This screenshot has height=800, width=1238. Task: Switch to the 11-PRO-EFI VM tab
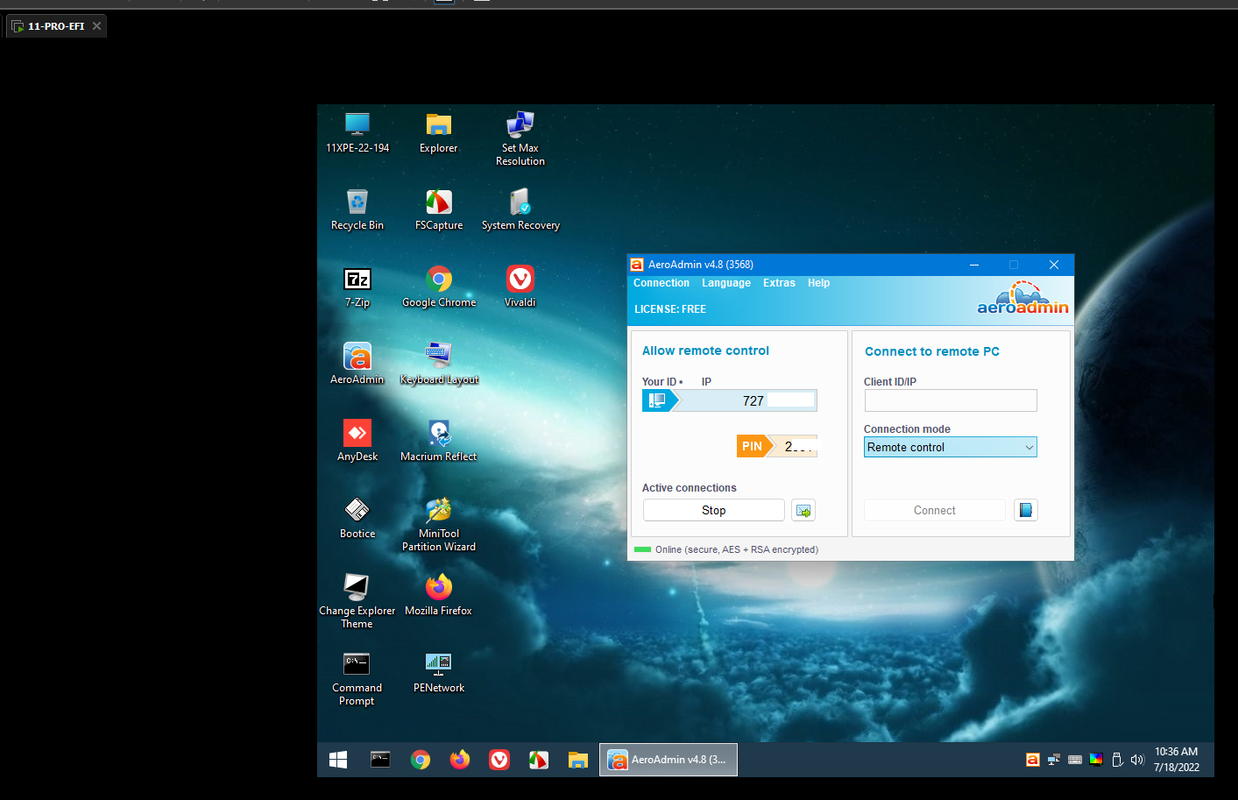click(56, 26)
